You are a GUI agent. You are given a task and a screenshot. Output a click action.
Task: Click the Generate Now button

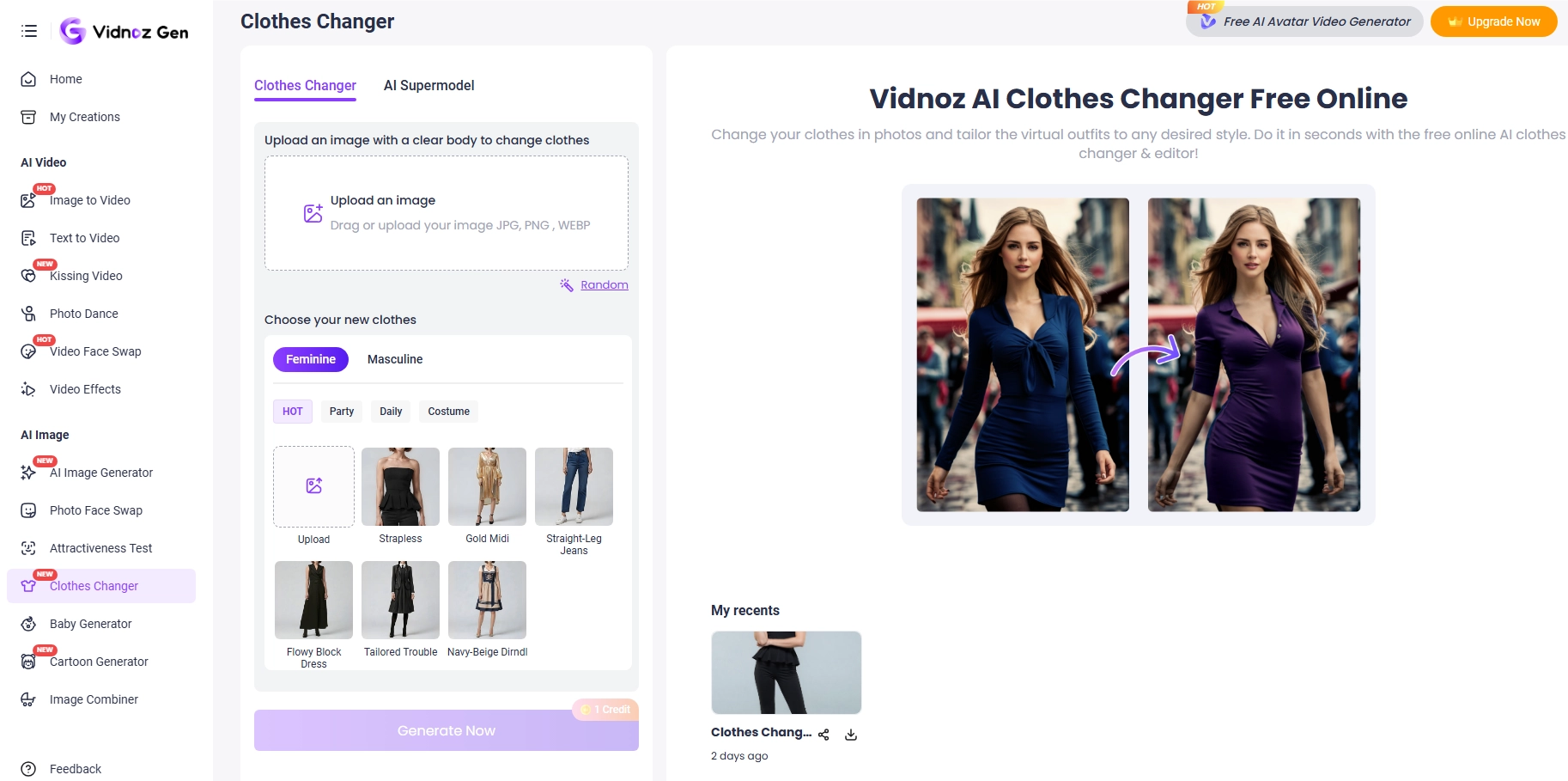tap(446, 729)
